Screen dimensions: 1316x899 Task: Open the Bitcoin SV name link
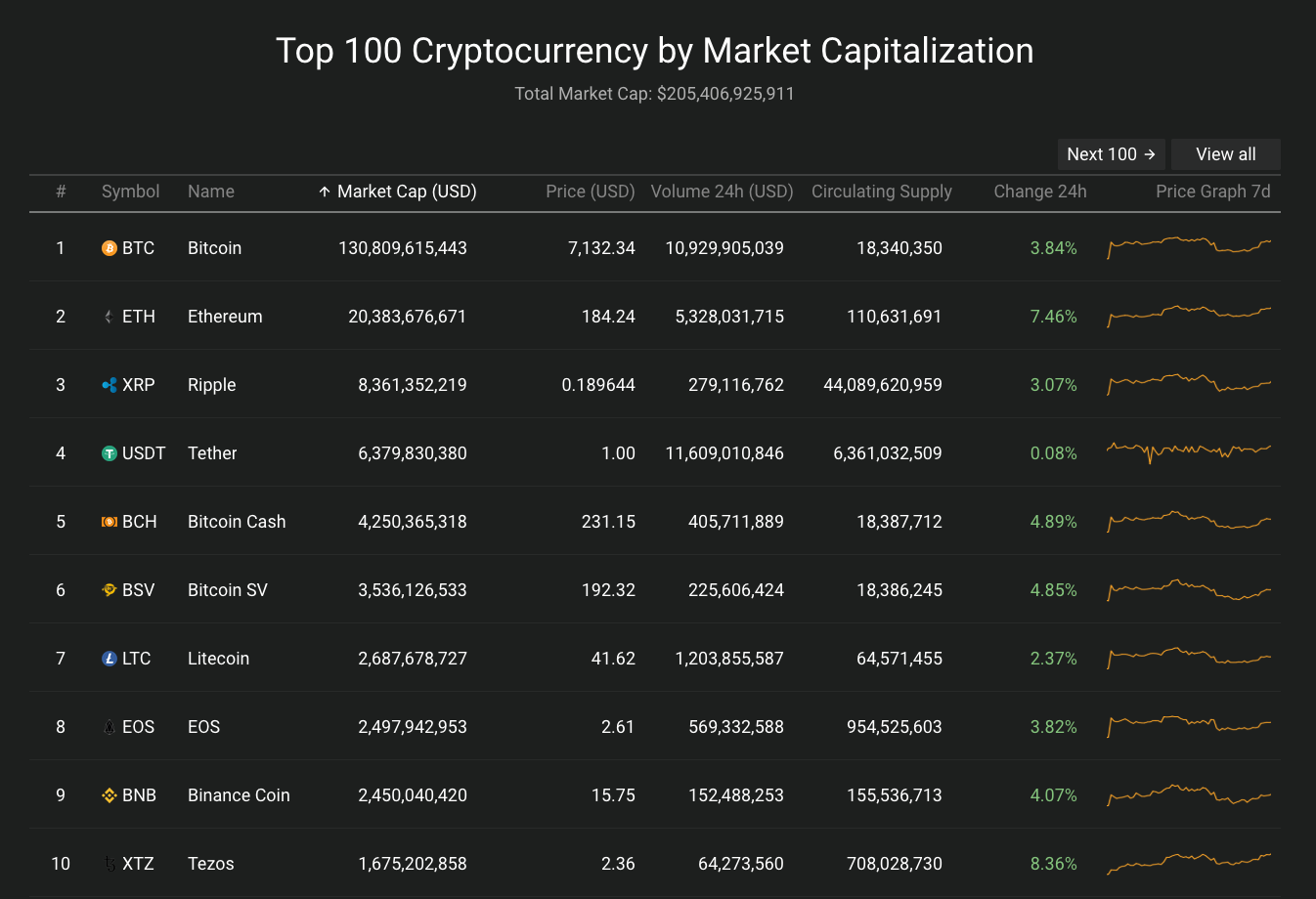click(228, 590)
